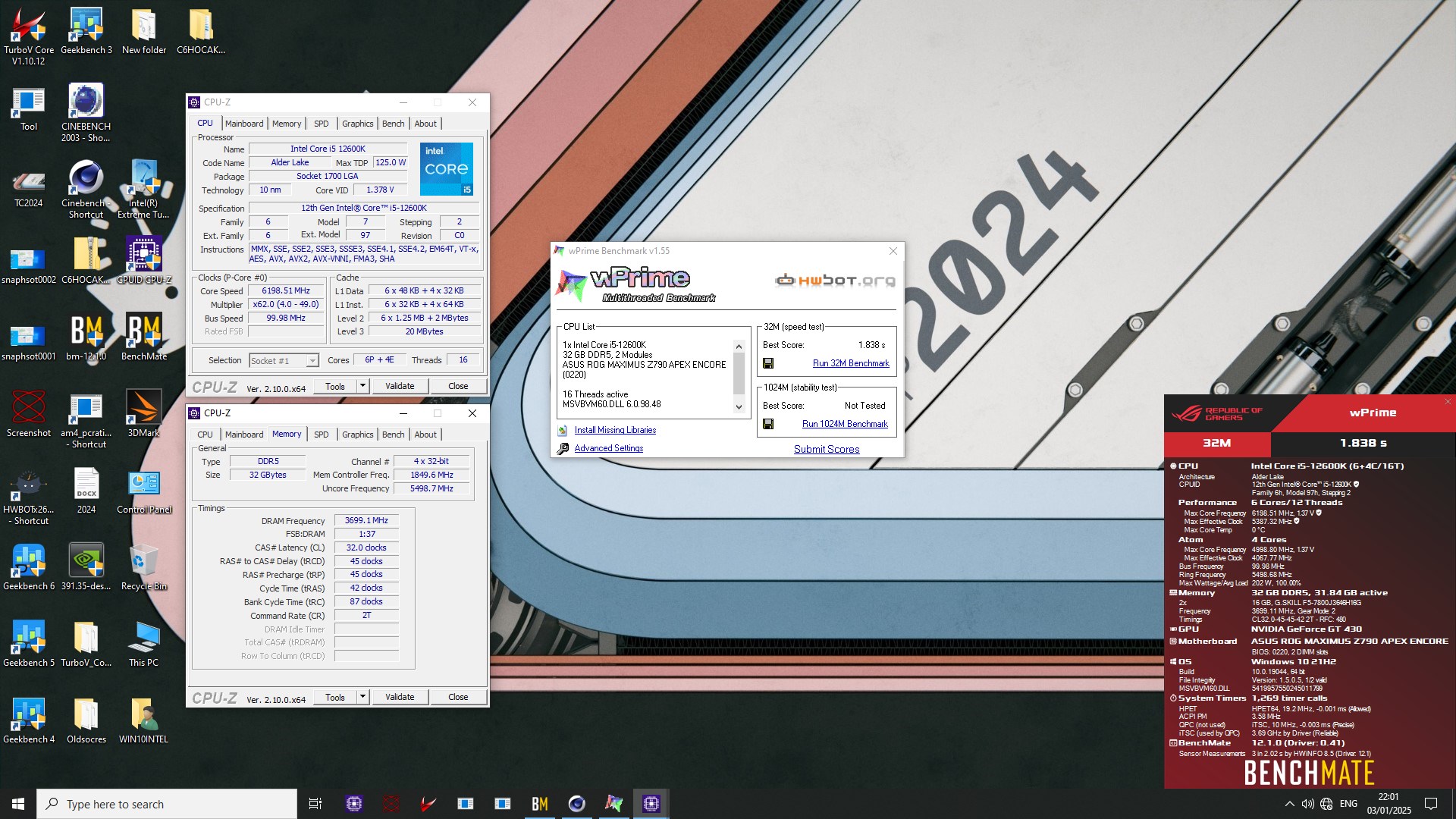Screen dimensions: 1456x819
Task: Open Geekbench 3 desktop icon
Action: click(86, 31)
